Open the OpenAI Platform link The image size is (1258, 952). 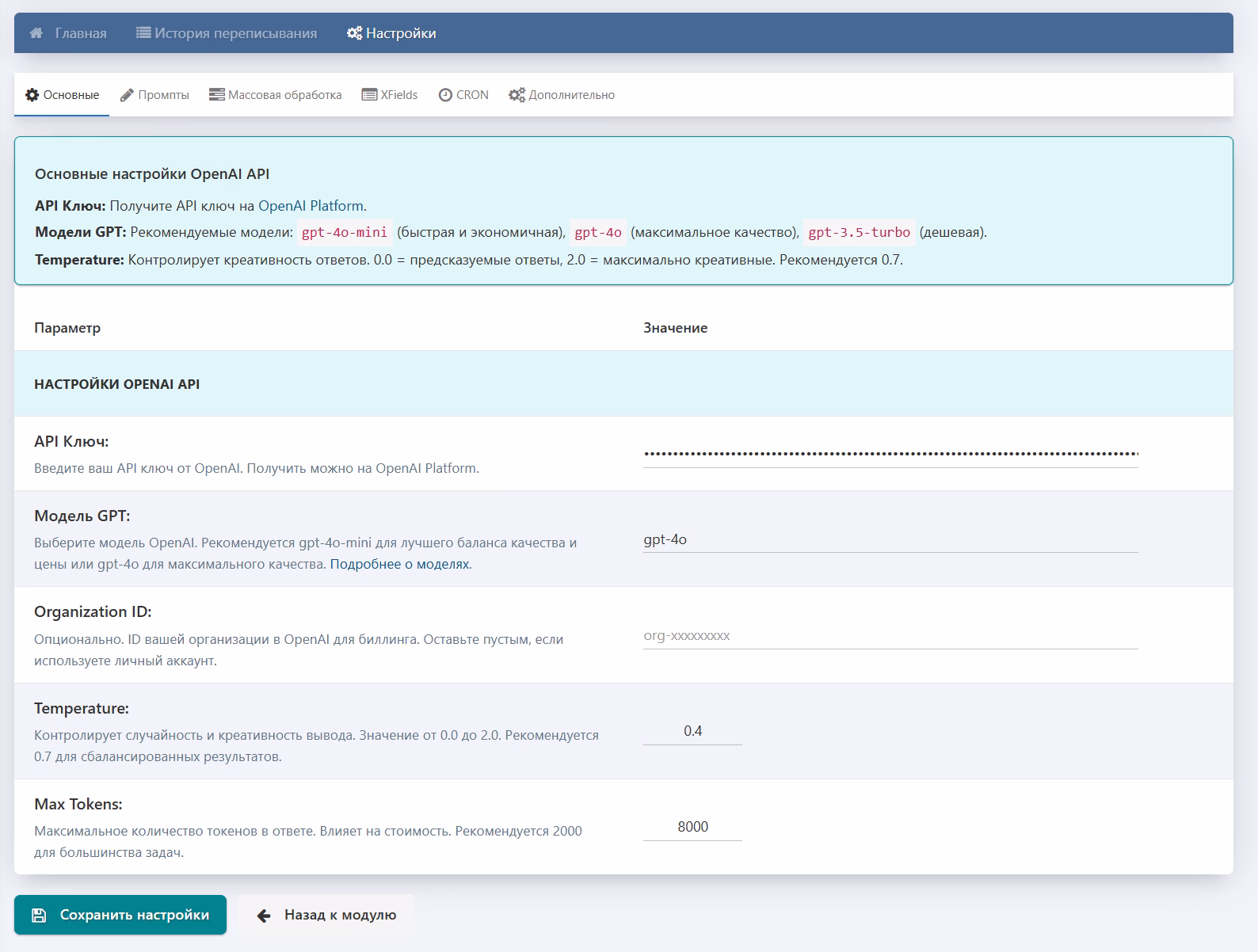311,206
